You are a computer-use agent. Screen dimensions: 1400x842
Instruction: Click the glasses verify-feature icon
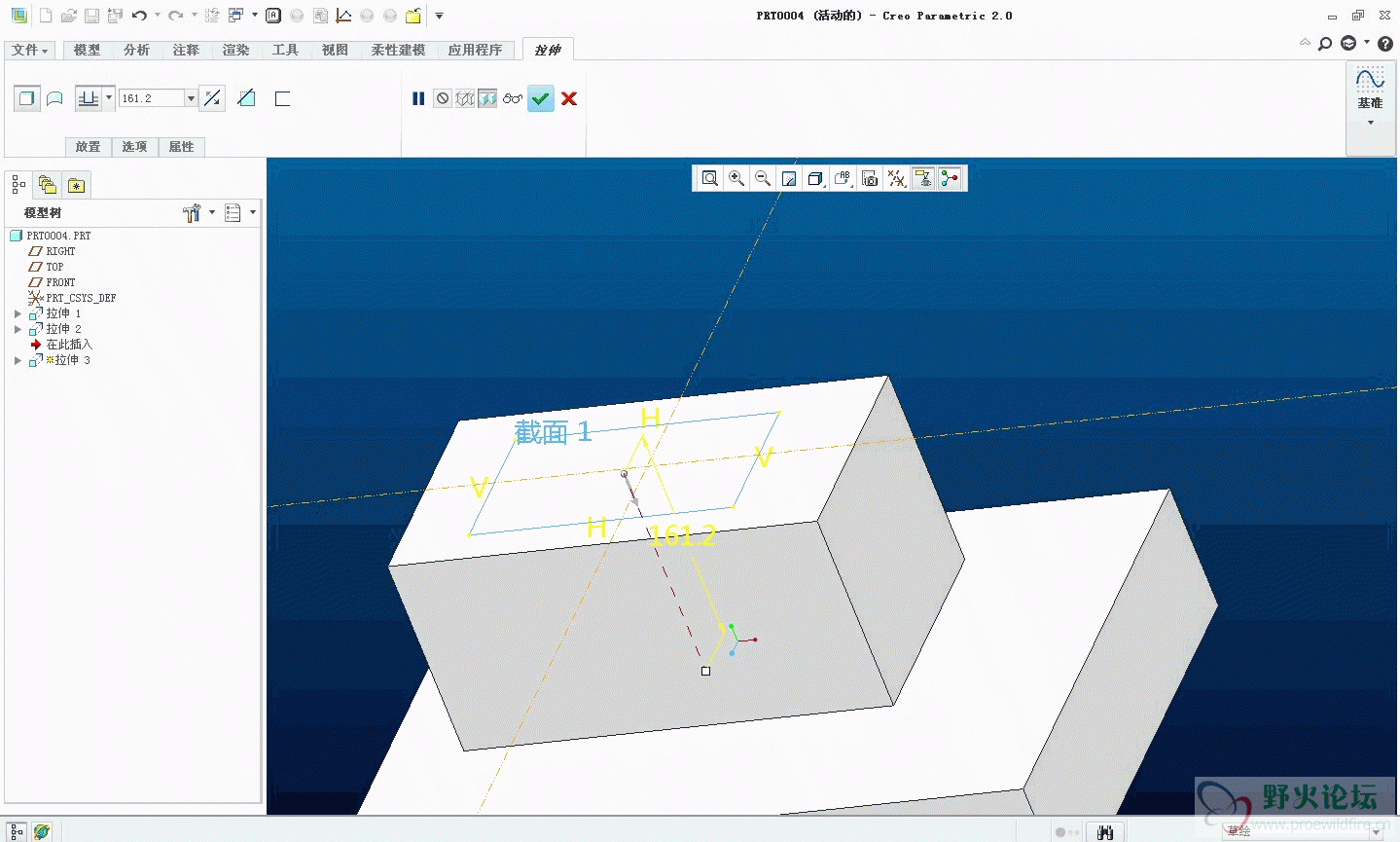point(512,98)
